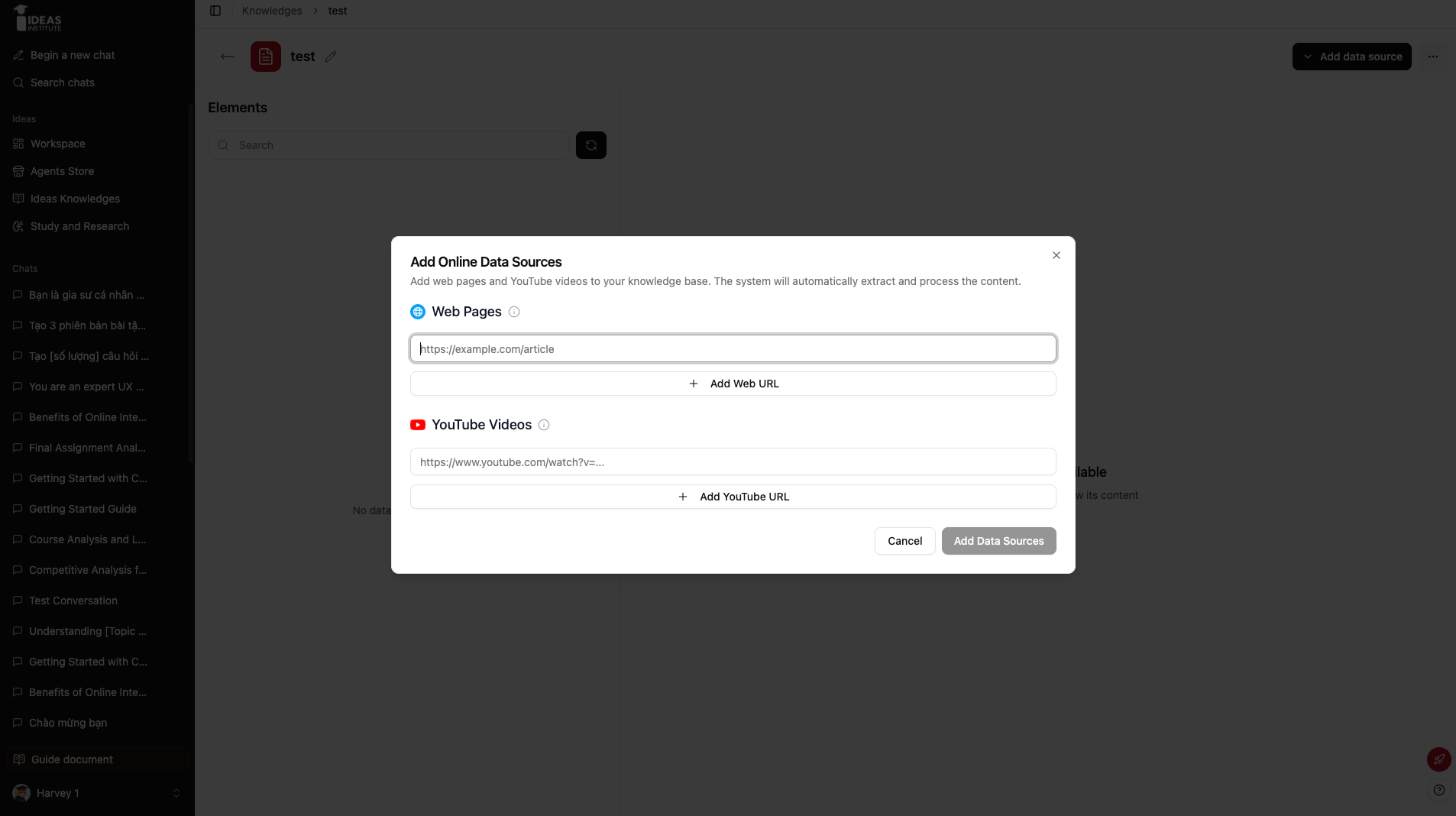Open Ideas Knowledges
Screen dimensions: 1456x816
97,199
